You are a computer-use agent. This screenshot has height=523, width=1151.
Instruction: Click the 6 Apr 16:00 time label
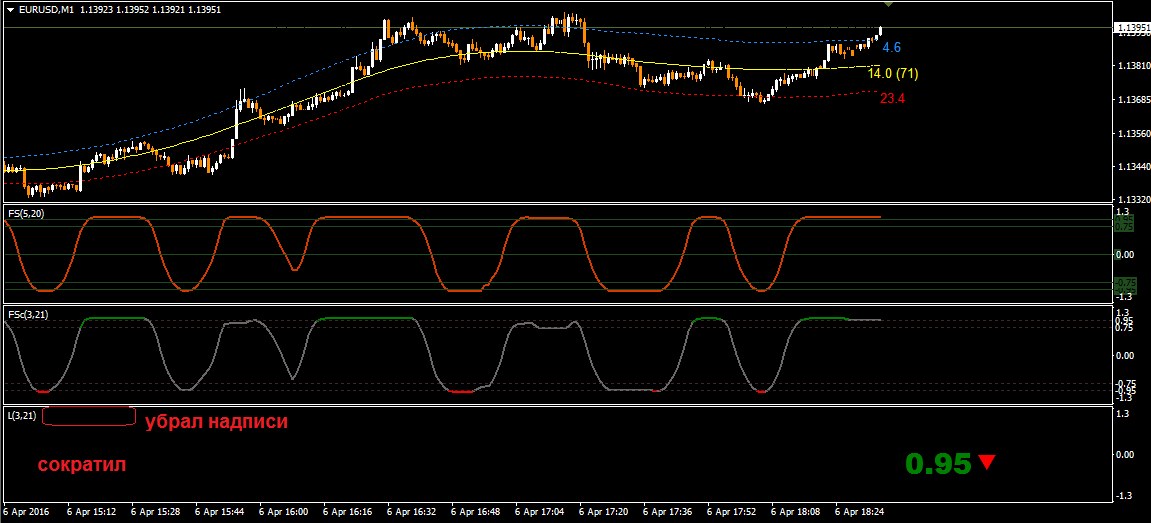(x=283, y=511)
